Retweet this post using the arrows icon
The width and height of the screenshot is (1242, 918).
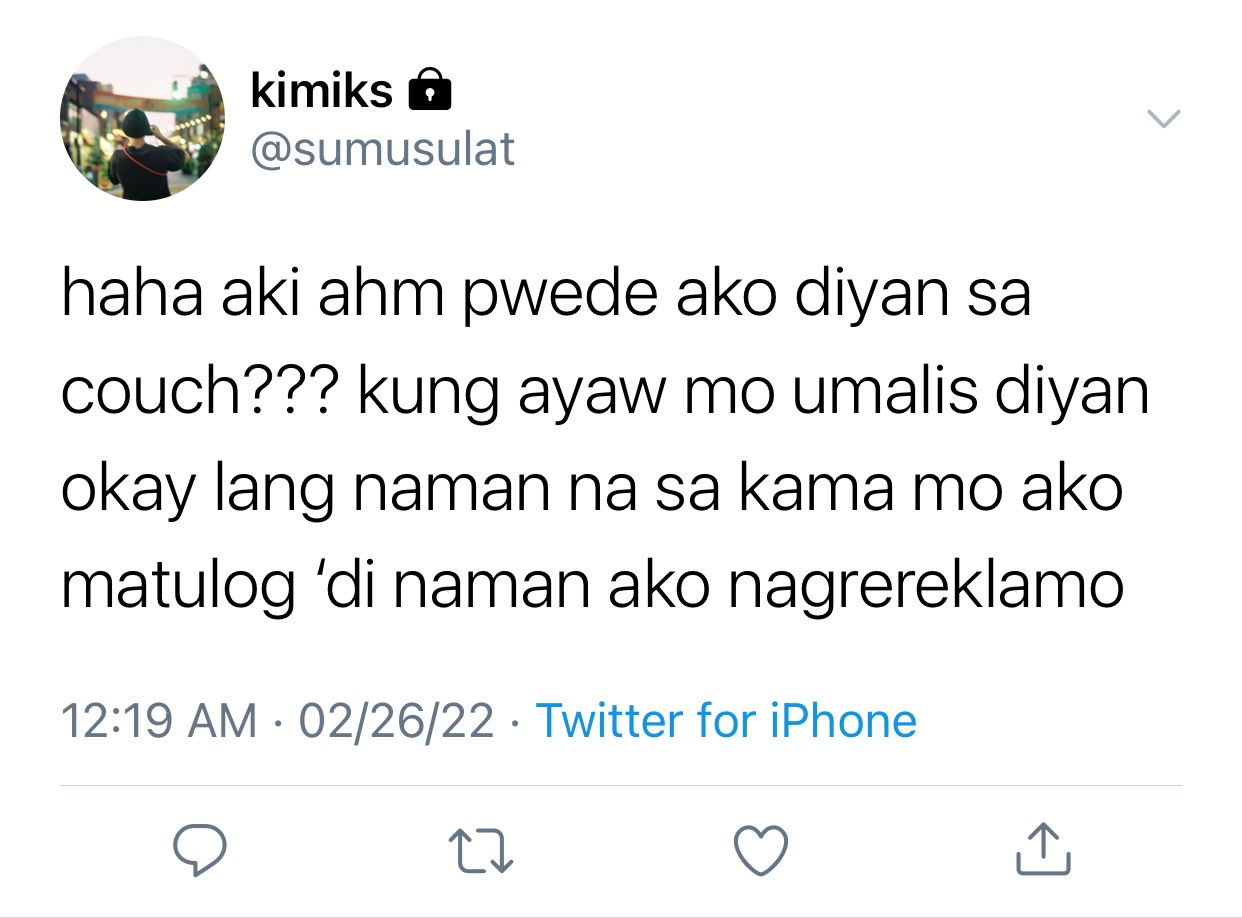pos(483,849)
